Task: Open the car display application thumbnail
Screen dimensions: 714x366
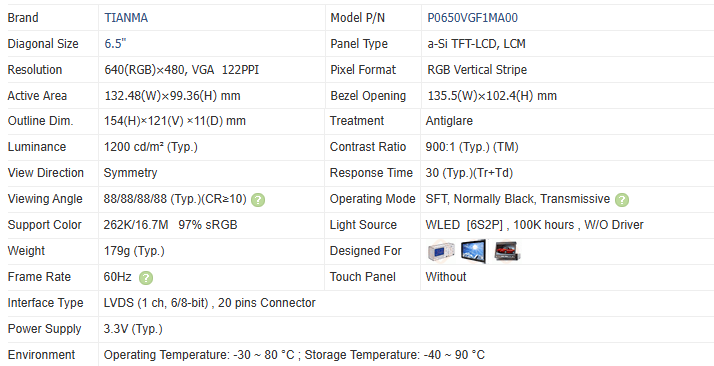Action: pos(507,251)
